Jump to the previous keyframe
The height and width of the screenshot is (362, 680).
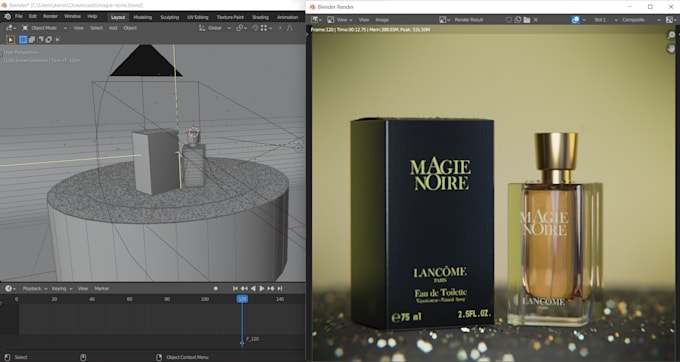click(x=244, y=288)
